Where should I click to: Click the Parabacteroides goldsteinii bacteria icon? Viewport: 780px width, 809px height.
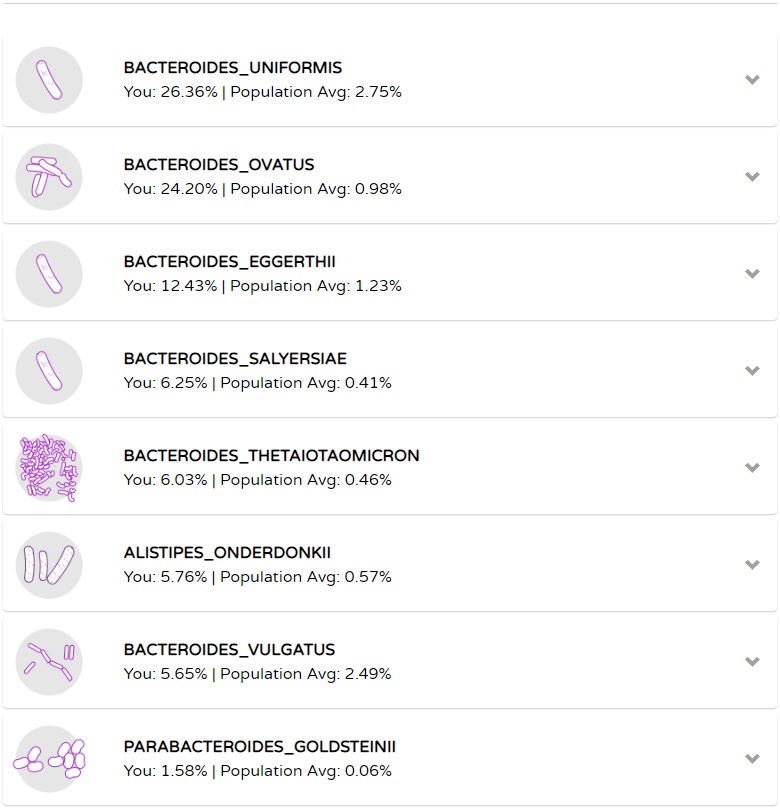point(49,759)
